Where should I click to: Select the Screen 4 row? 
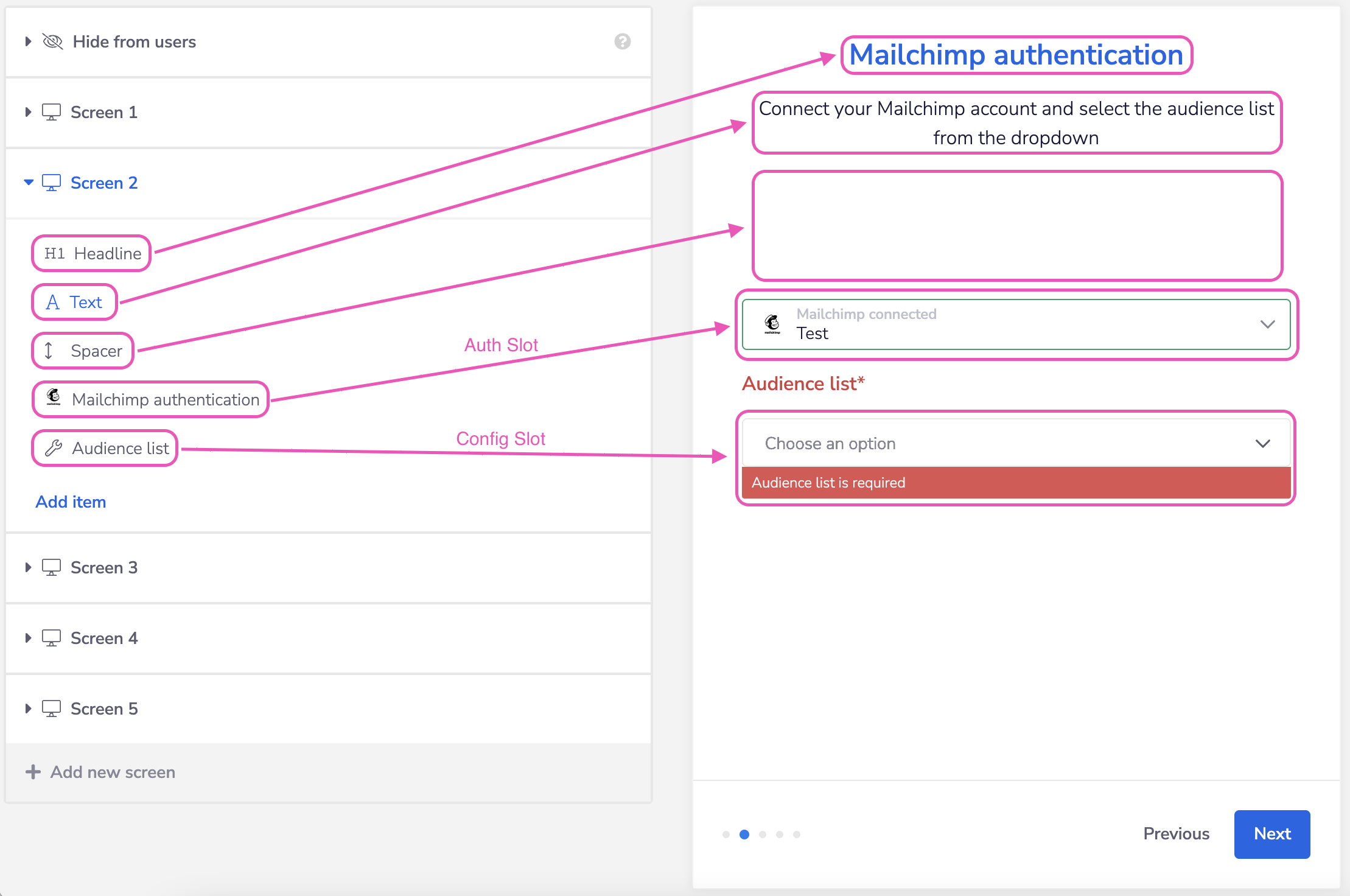(104, 638)
